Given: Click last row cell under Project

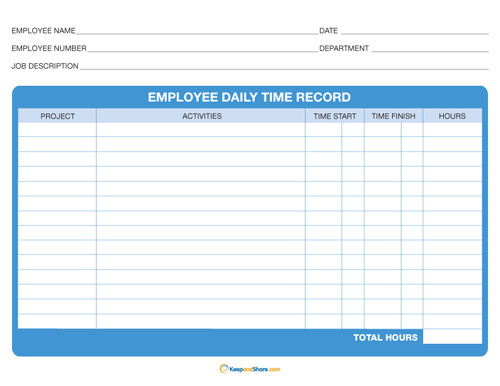Looking at the screenshot, I should coord(57,321).
